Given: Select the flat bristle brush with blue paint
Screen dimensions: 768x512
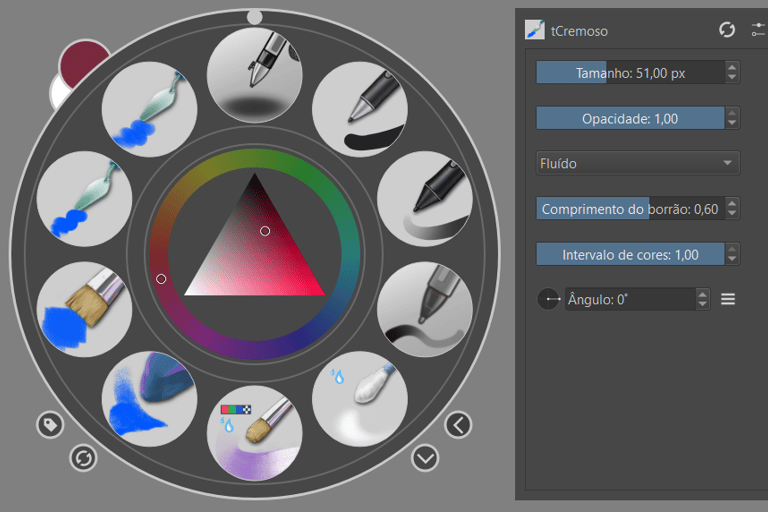Looking at the screenshot, I should [84, 309].
